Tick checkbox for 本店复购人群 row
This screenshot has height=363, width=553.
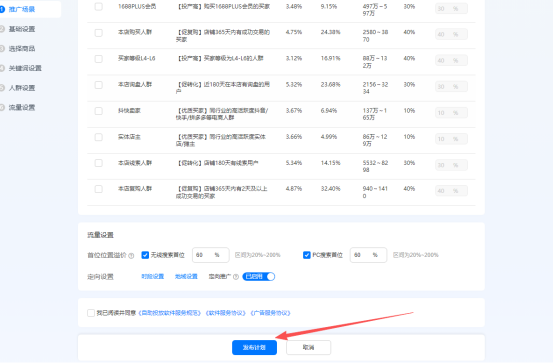coord(99,189)
